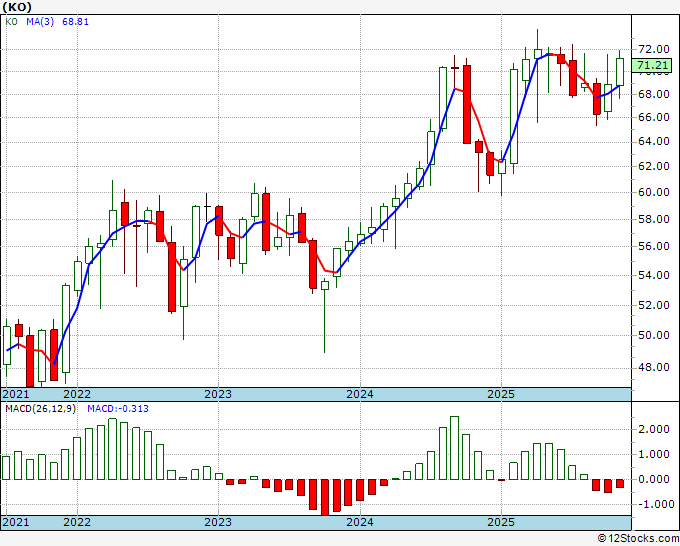
Task: Click the 68.00 price axis label
Action: (654, 94)
